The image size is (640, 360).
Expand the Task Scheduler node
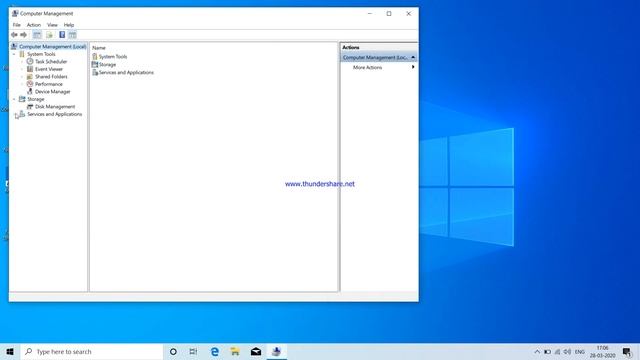tap(22, 62)
